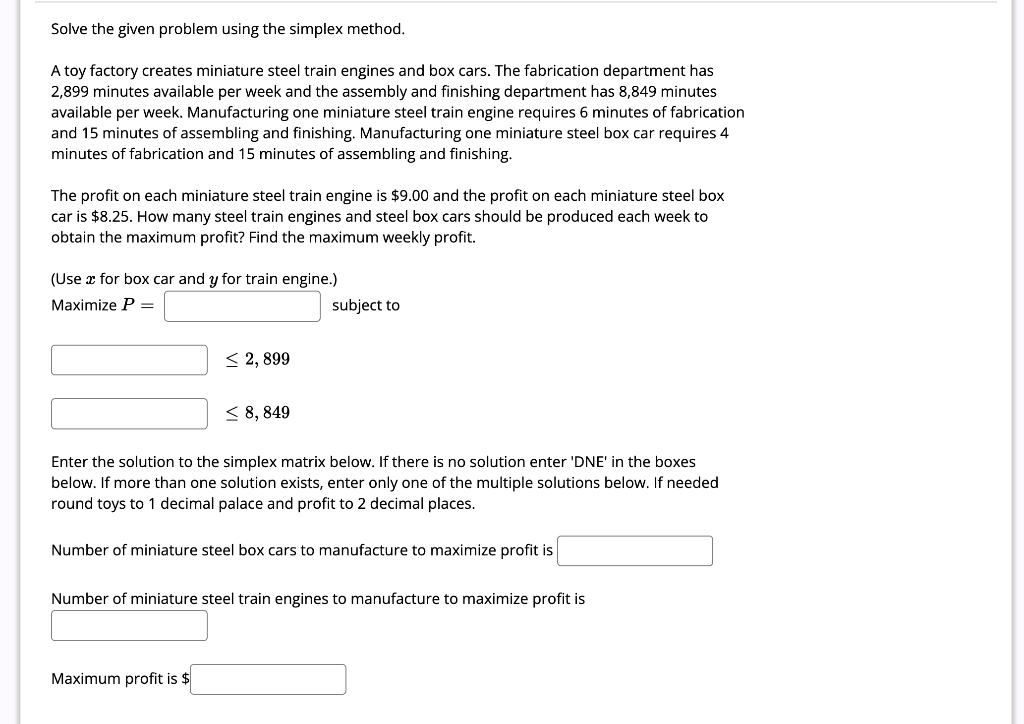Focus the empty box under train engines question
The image size is (1024, 724).
[x=129, y=625]
